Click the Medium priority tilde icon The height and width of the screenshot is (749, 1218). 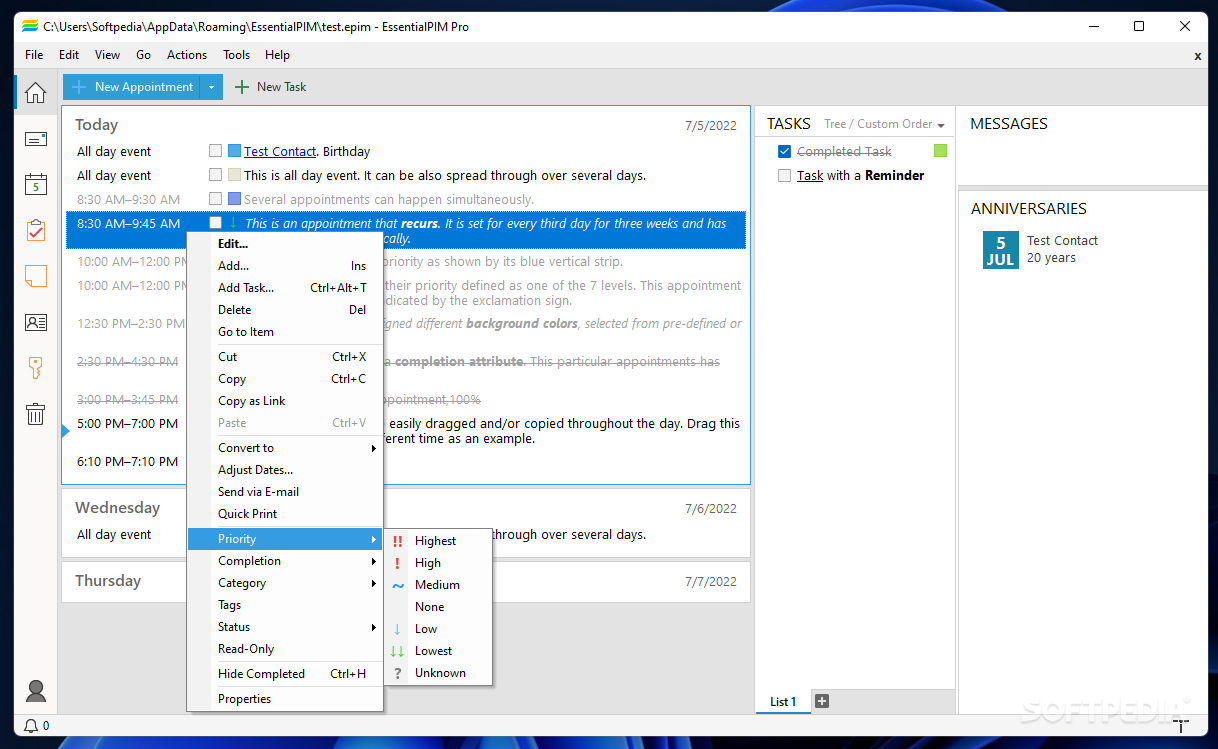(398, 585)
